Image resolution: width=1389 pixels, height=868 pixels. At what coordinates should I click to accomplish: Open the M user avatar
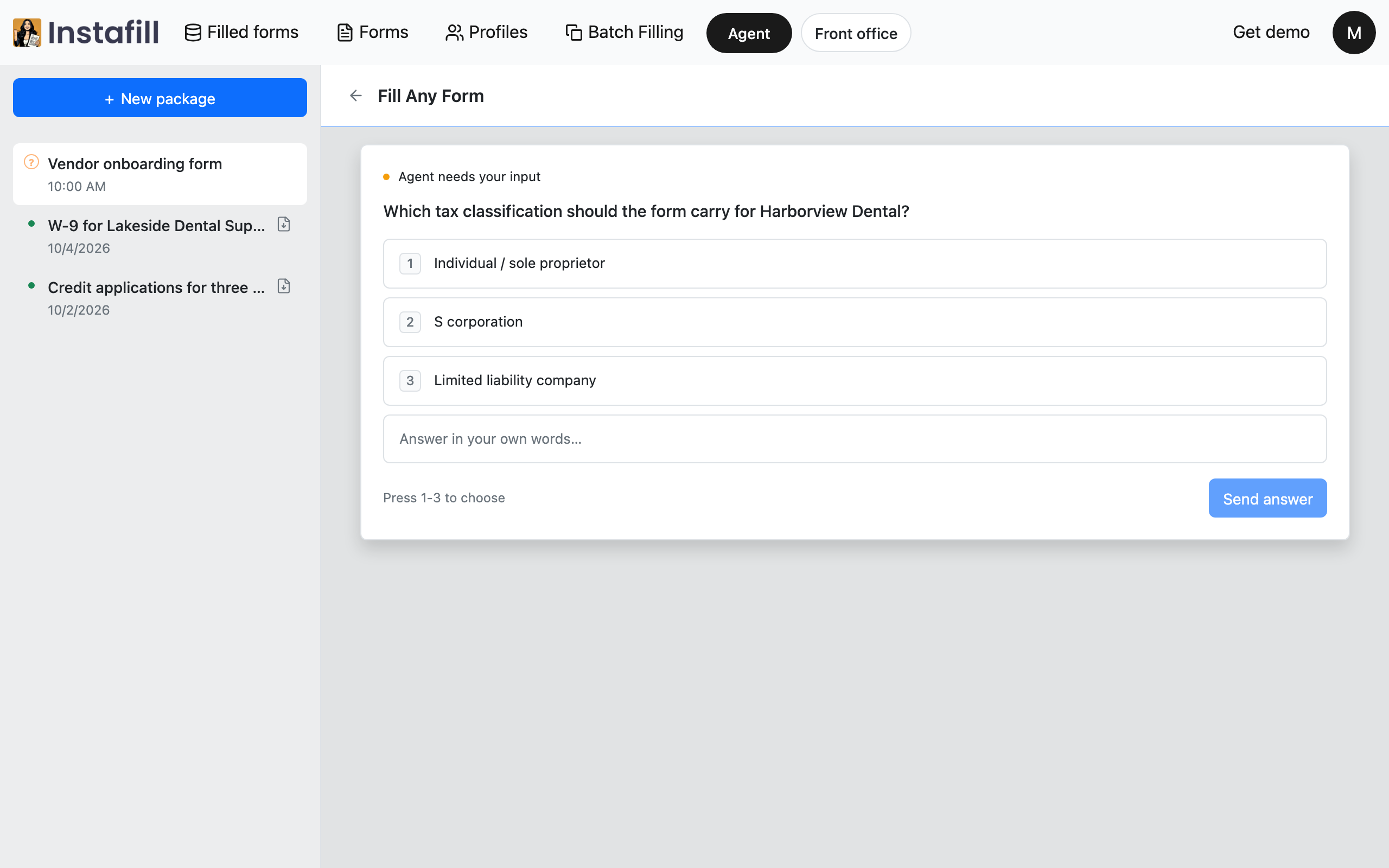pos(1353,33)
